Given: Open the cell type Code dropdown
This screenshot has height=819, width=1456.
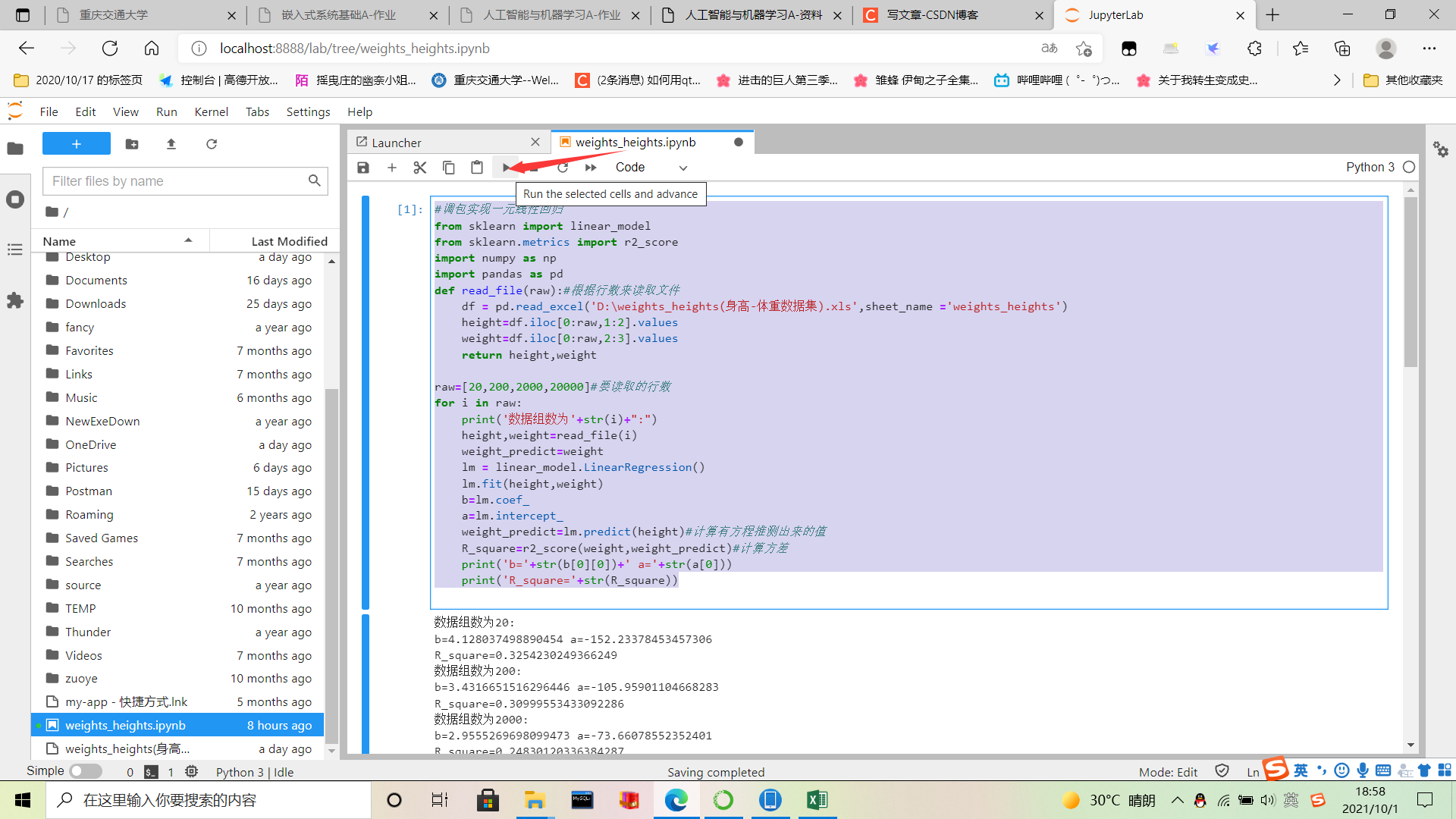Looking at the screenshot, I should point(651,168).
